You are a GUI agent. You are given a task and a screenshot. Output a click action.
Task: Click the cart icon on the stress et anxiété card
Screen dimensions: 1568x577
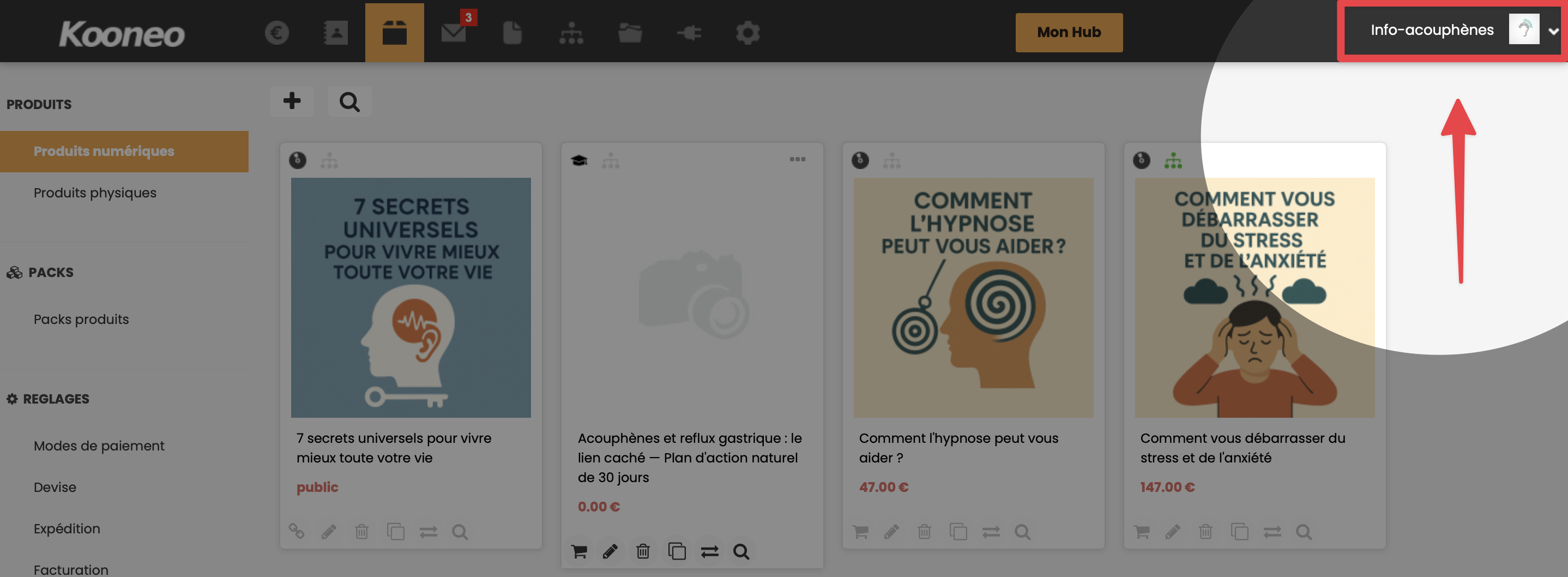click(1141, 531)
